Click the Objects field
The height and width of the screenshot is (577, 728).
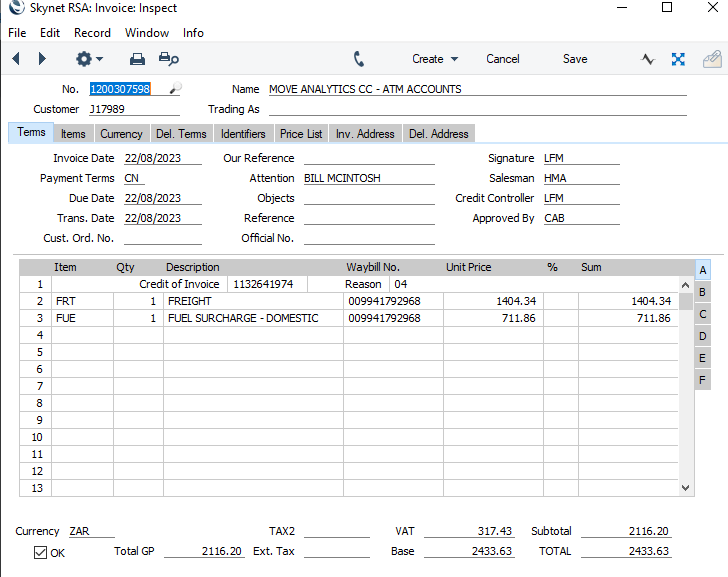pyautogui.click(x=369, y=198)
